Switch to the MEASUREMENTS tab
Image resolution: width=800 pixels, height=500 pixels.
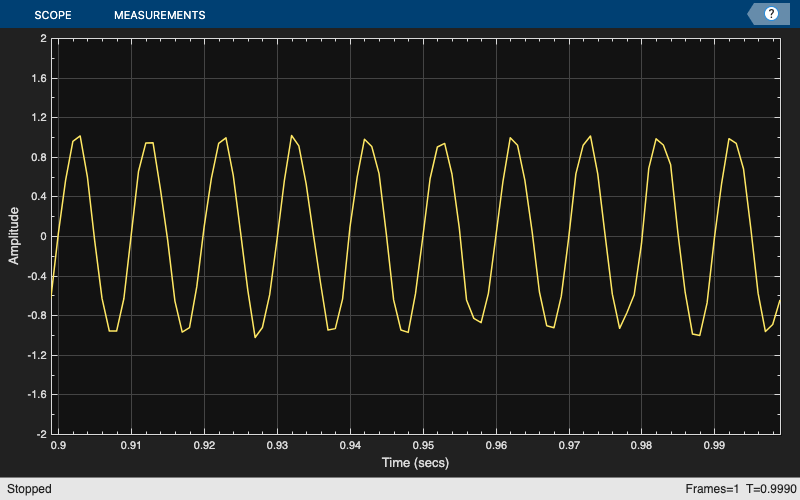click(x=160, y=15)
